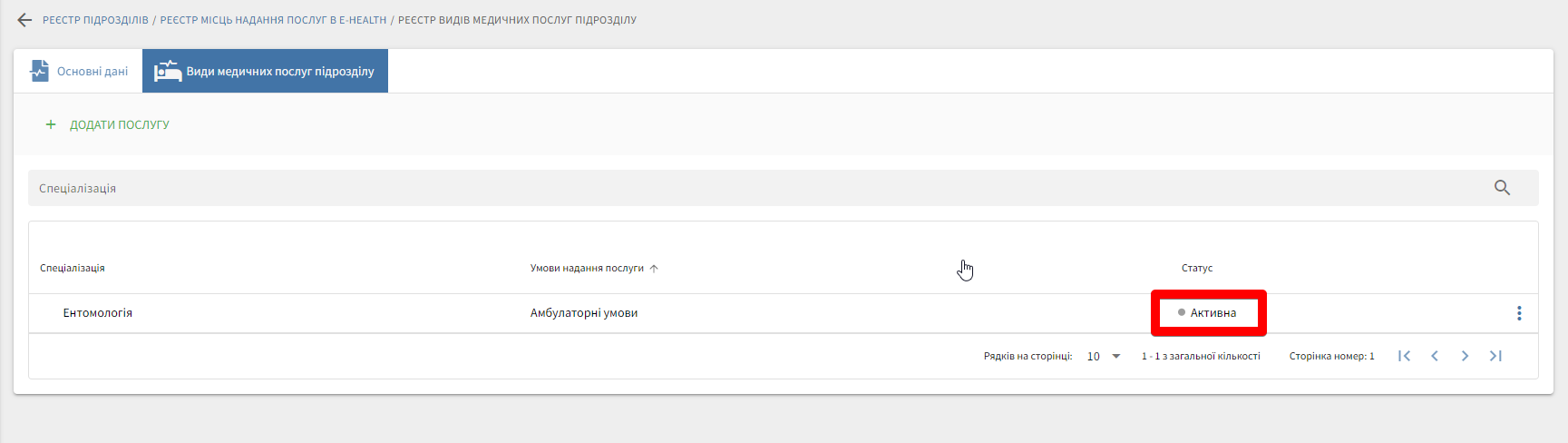Open the three-dot menu for Ентомологія
Image resolution: width=1568 pixels, height=443 pixels.
[x=1519, y=313]
